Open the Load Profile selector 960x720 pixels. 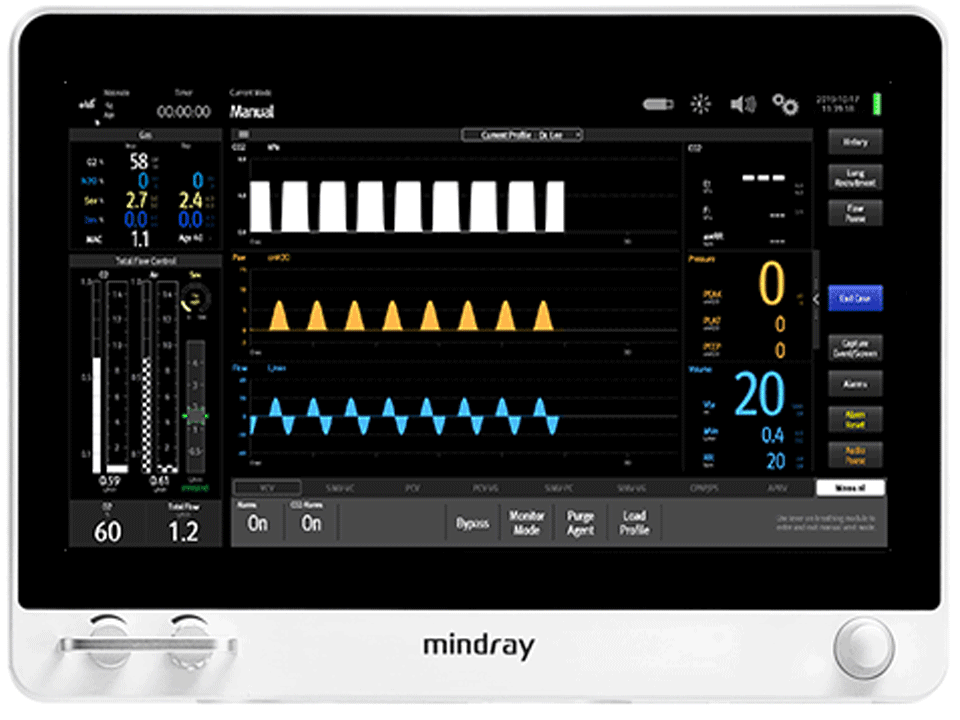point(634,523)
